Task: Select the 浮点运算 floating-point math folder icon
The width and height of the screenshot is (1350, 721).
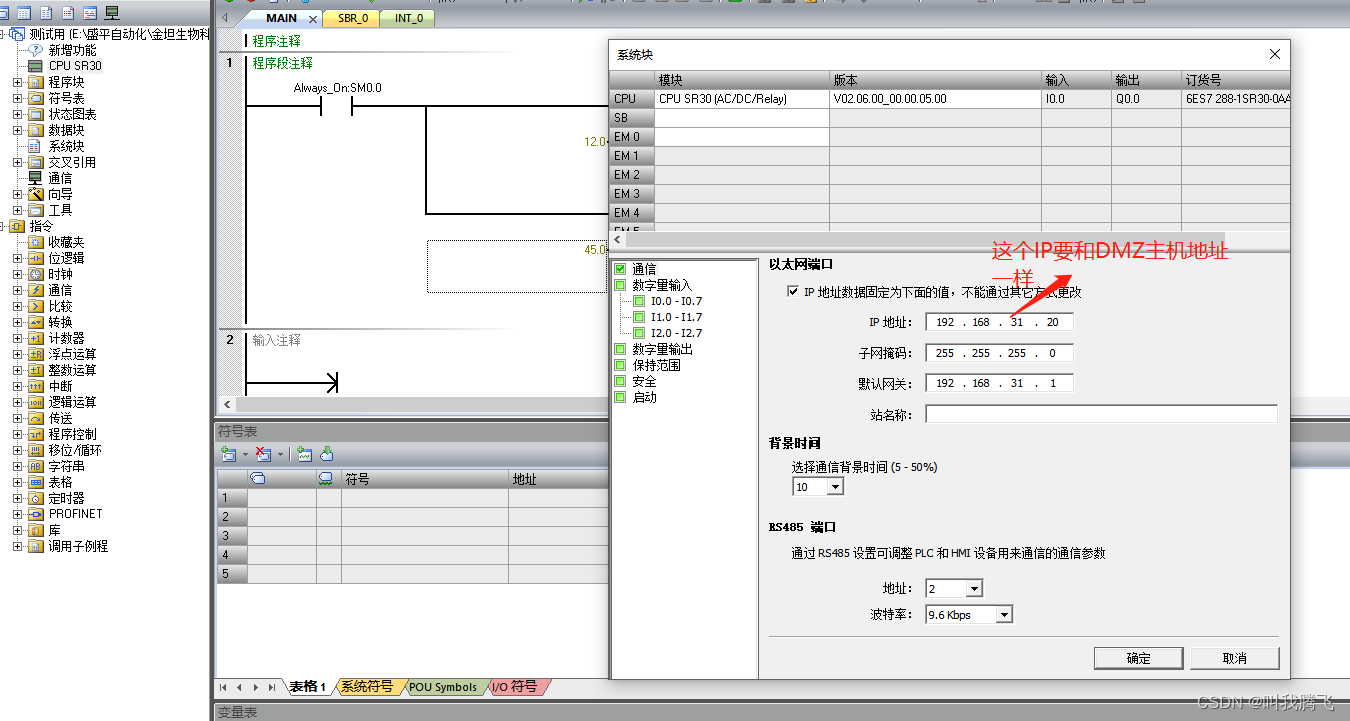Action: tap(36, 354)
